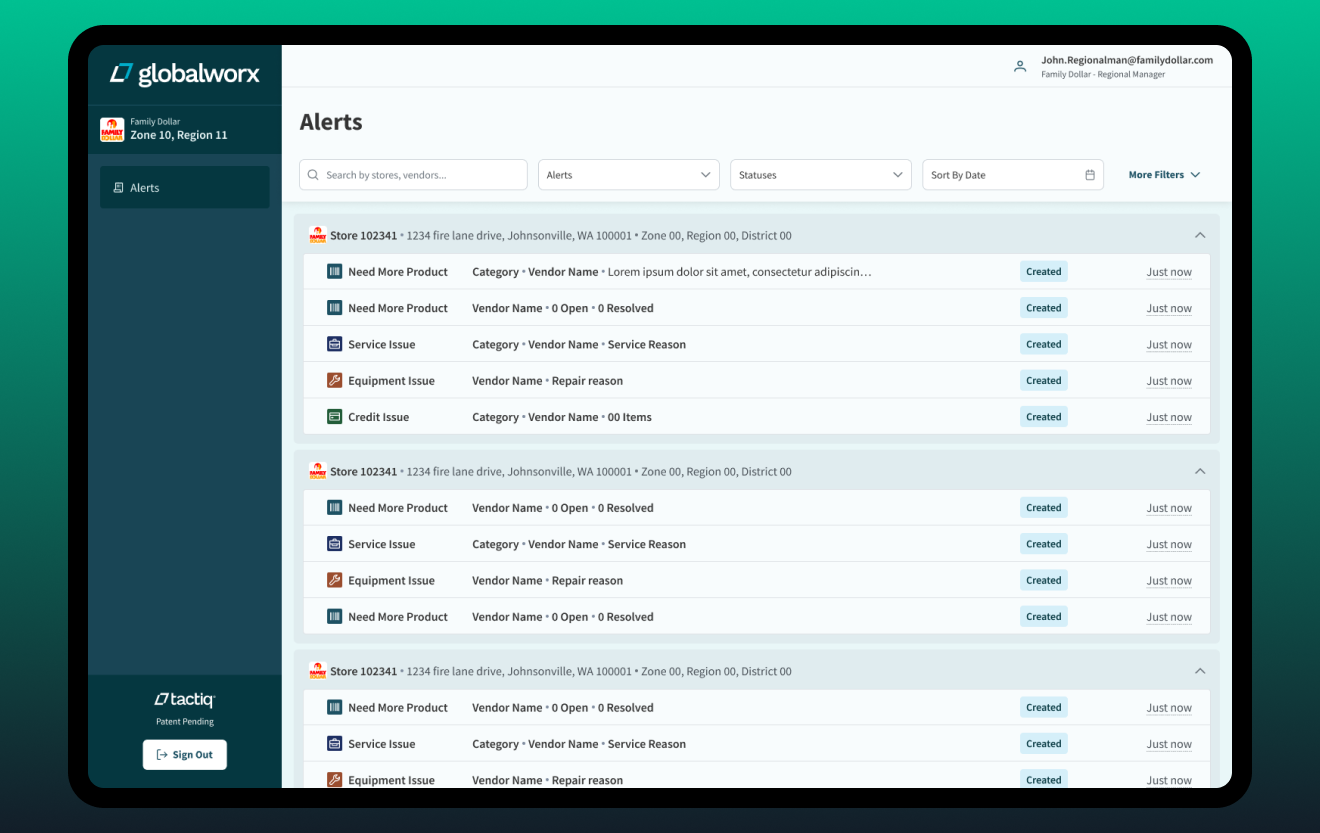Screen dimensions: 1320x833
Task: Click the second store's Family Dollar logo
Action: 317,471
